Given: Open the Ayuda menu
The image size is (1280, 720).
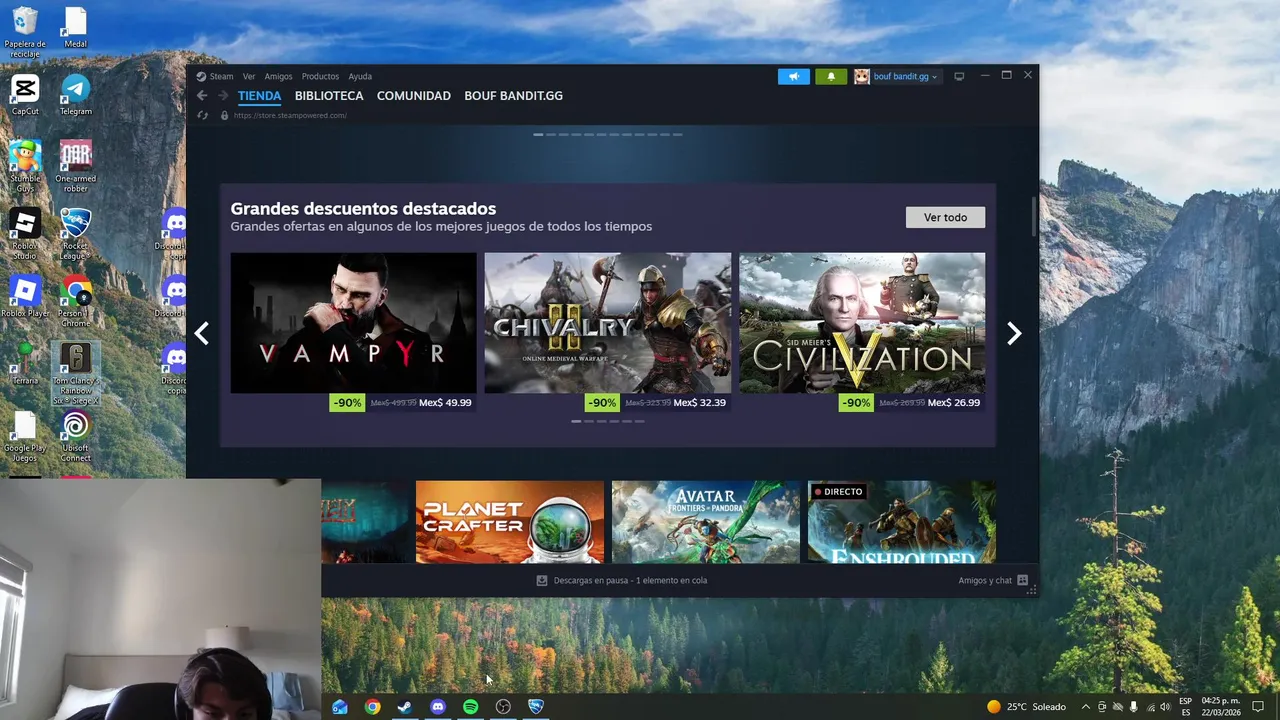Looking at the screenshot, I should pyautogui.click(x=360, y=76).
